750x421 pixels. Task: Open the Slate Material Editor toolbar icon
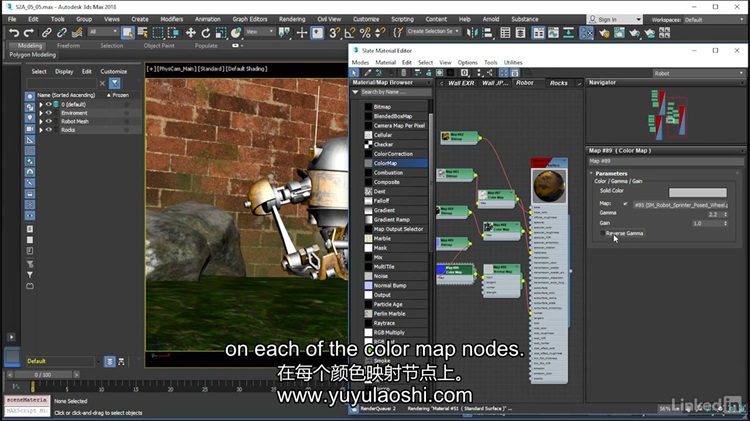pyautogui.click(x=586, y=33)
